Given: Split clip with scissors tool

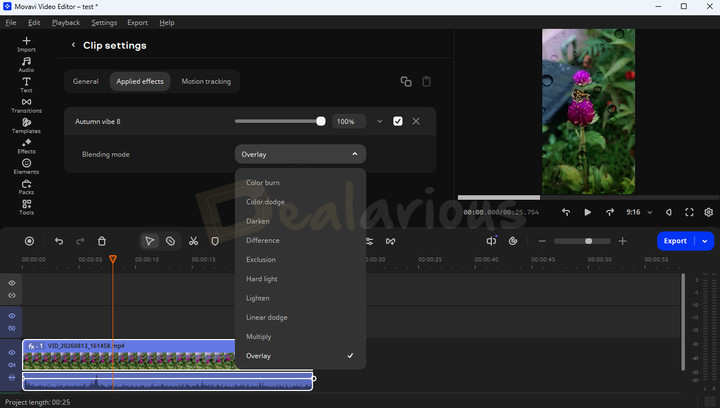Looking at the screenshot, I should 193,241.
